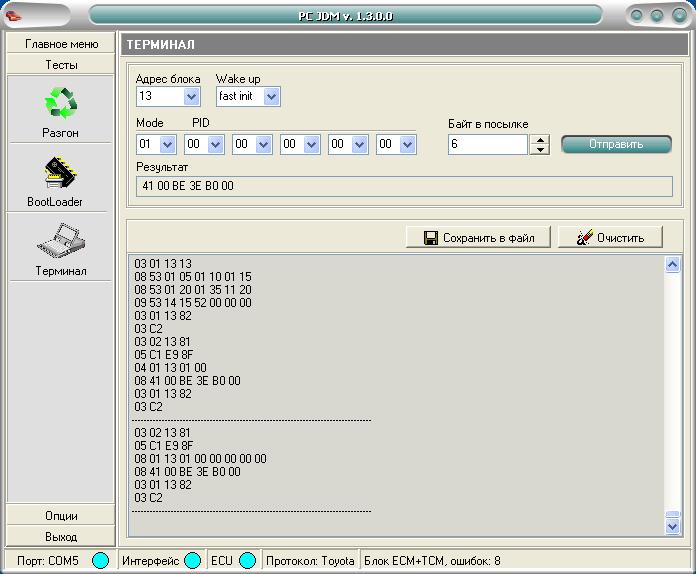696x574 pixels.
Task: Open the first PID dropdown
Action: pos(216,145)
